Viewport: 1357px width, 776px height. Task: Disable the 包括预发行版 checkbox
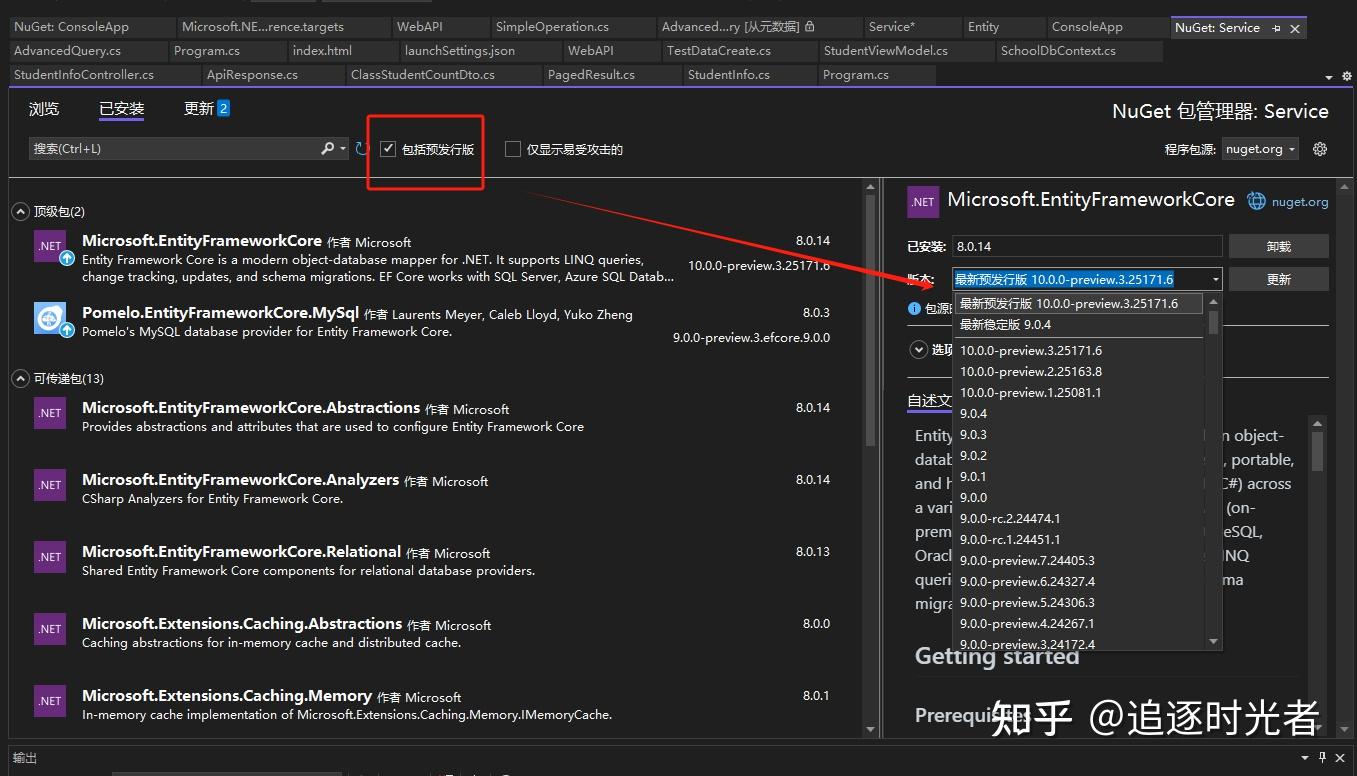click(388, 148)
